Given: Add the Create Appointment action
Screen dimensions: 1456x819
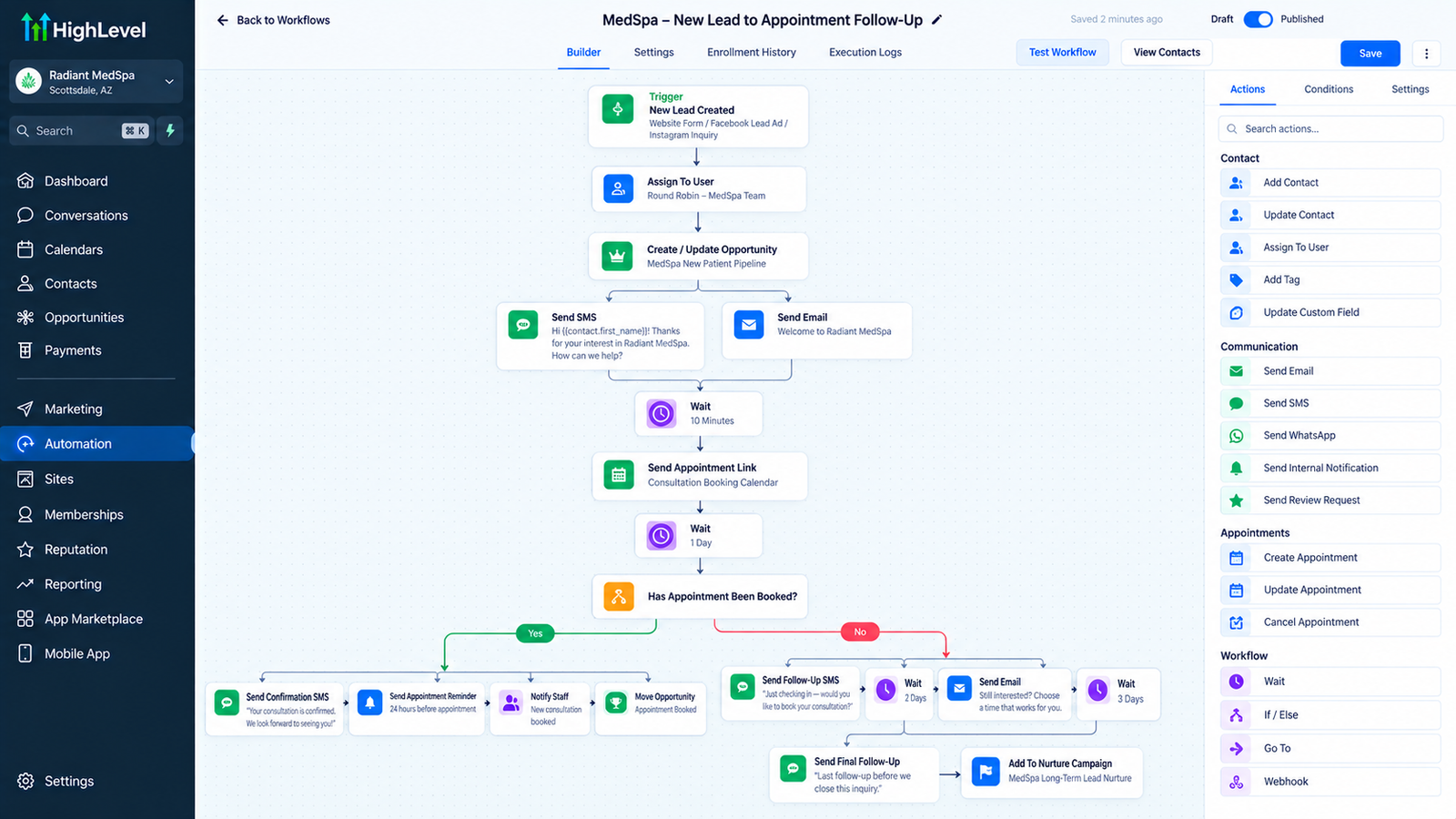Looking at the screenshot, I should tap(1330, 558).
